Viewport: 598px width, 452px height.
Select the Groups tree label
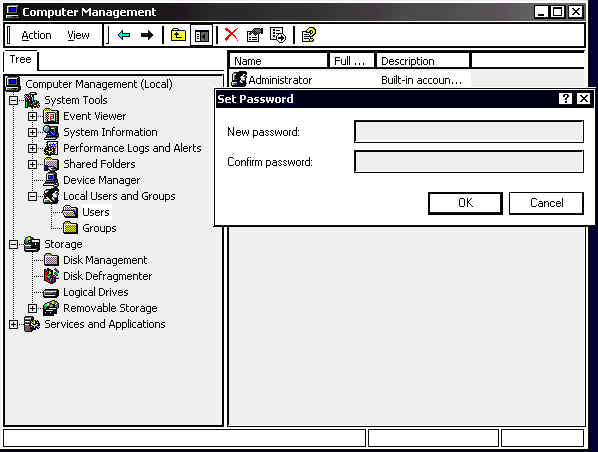(x=99, y=228)
